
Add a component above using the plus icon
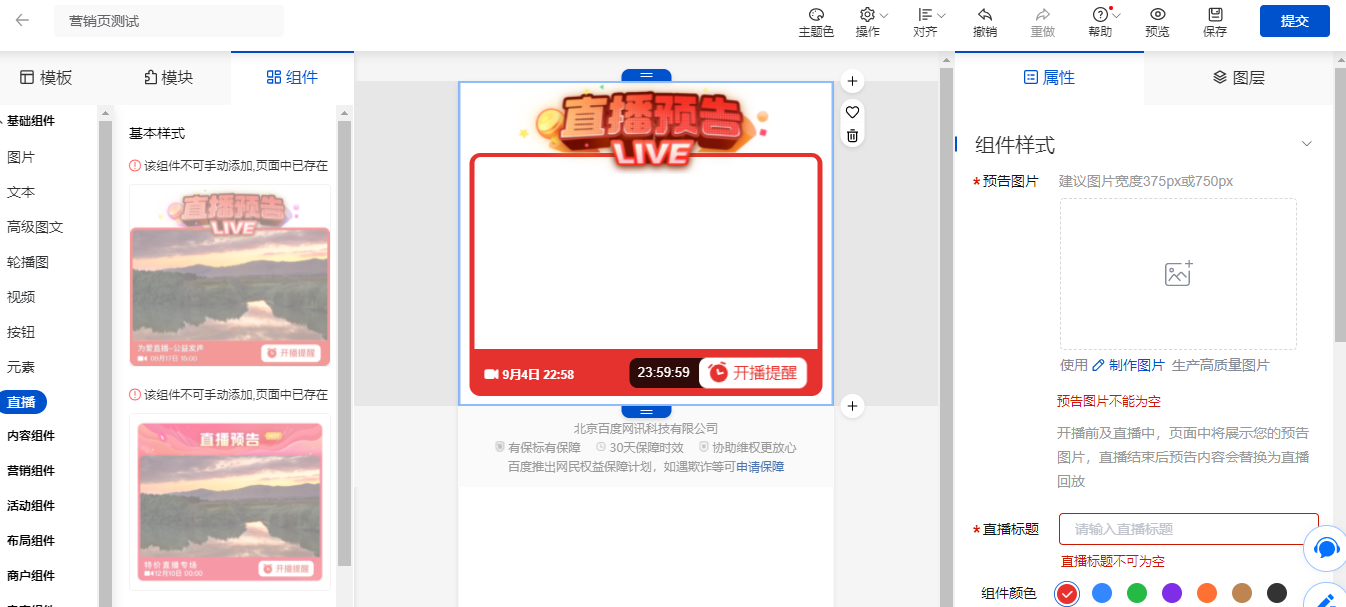(852, 81)
